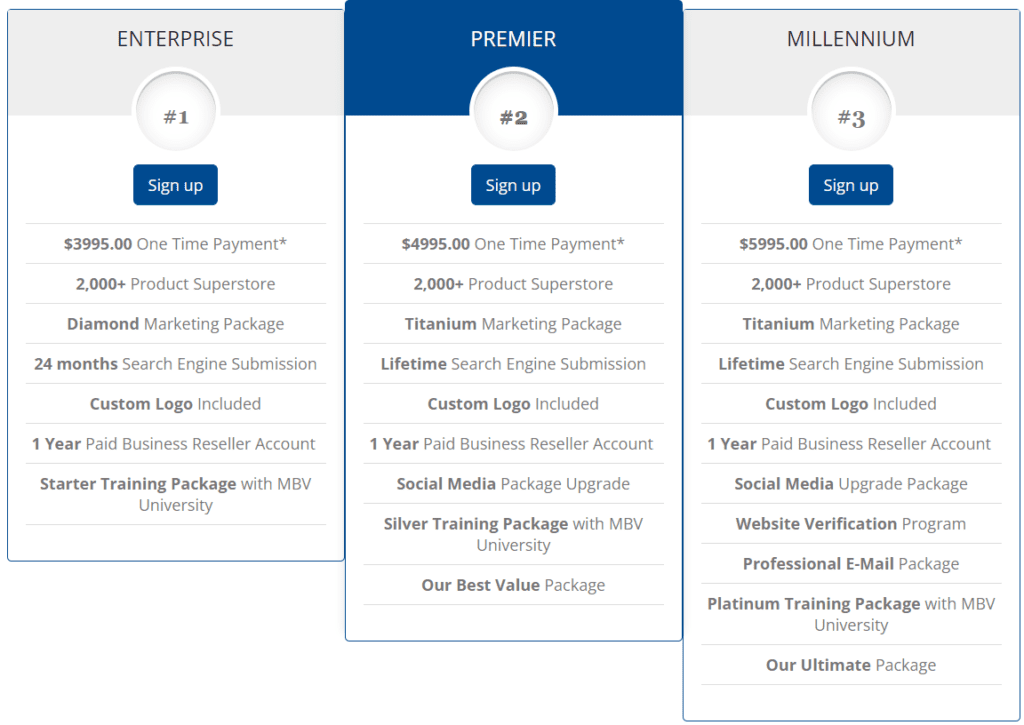Click the ENTERPRISE column header
1024x725 pixels.
point(175,39)
